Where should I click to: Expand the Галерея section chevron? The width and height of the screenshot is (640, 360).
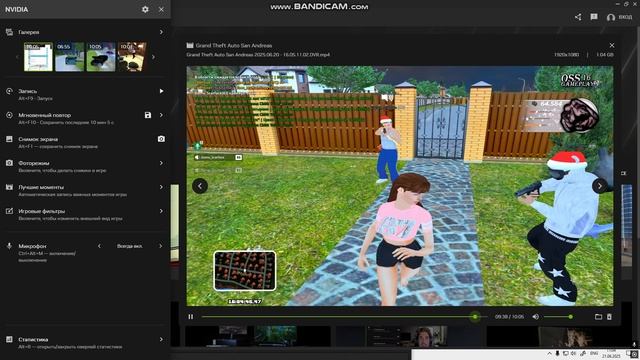pyautogui.click(x=161, y=32)
